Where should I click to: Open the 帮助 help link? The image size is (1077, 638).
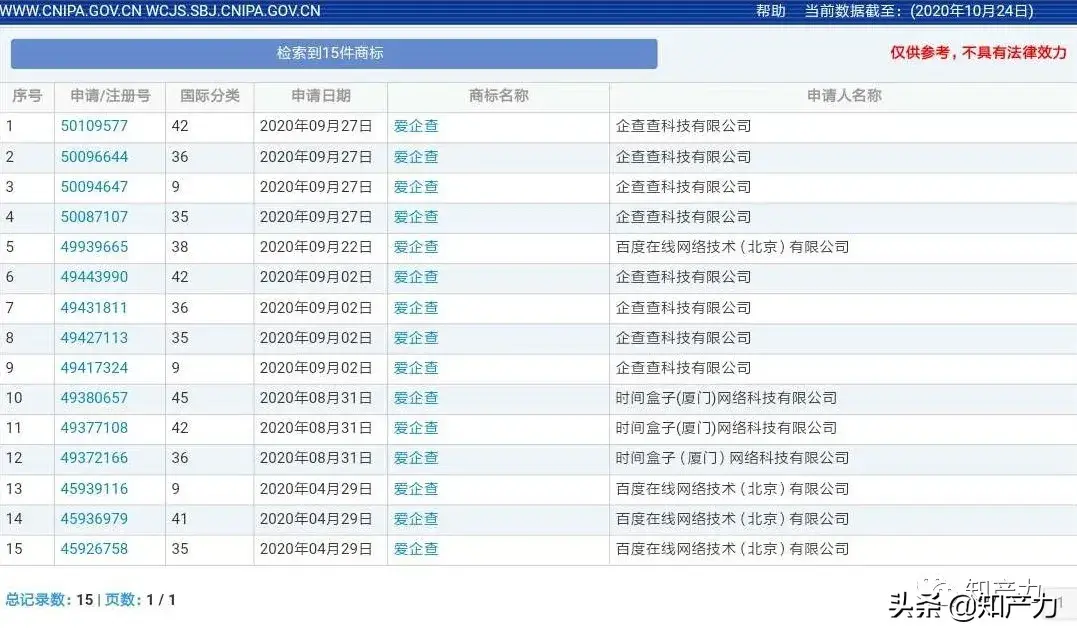pyautogui.click(x=771, y=11)
